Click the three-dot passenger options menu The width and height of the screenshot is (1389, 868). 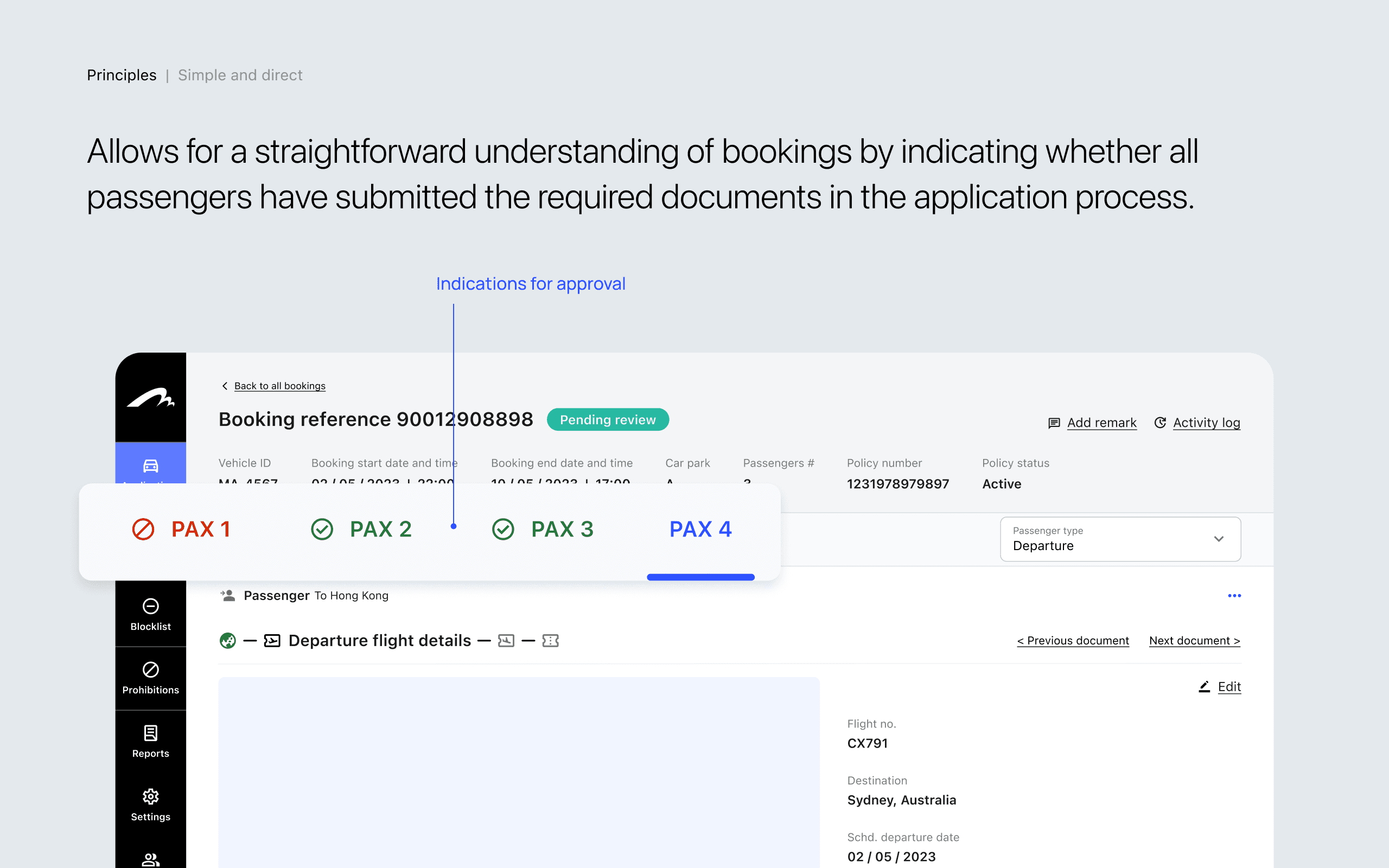(x=1234, y=596)
